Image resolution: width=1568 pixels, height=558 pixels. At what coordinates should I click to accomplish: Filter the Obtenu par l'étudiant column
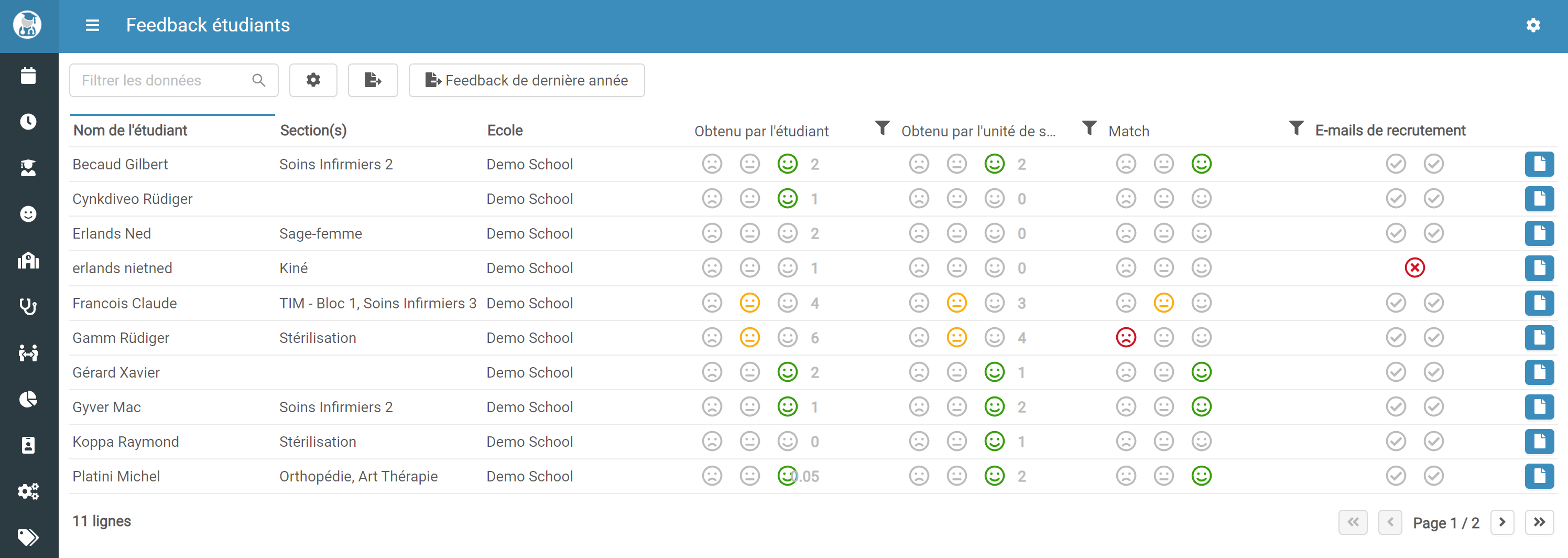point(882,128)
